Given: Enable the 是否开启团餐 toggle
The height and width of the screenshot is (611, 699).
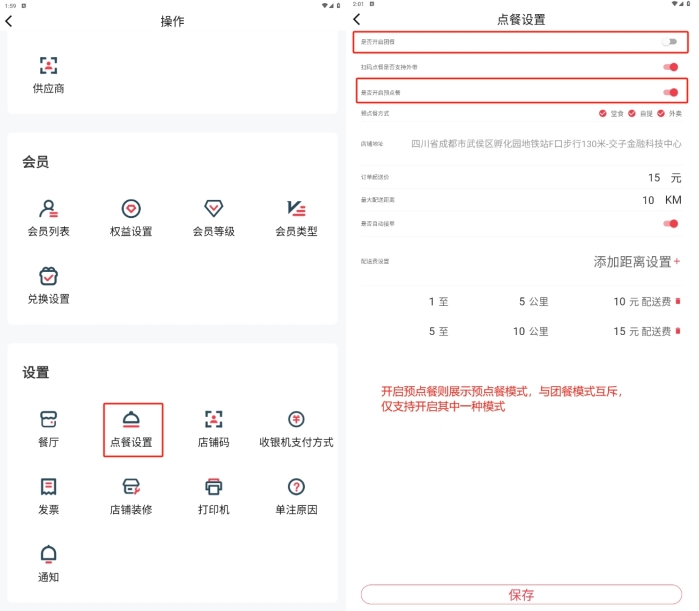Looking at the screenshot, I should click(671, 42).
